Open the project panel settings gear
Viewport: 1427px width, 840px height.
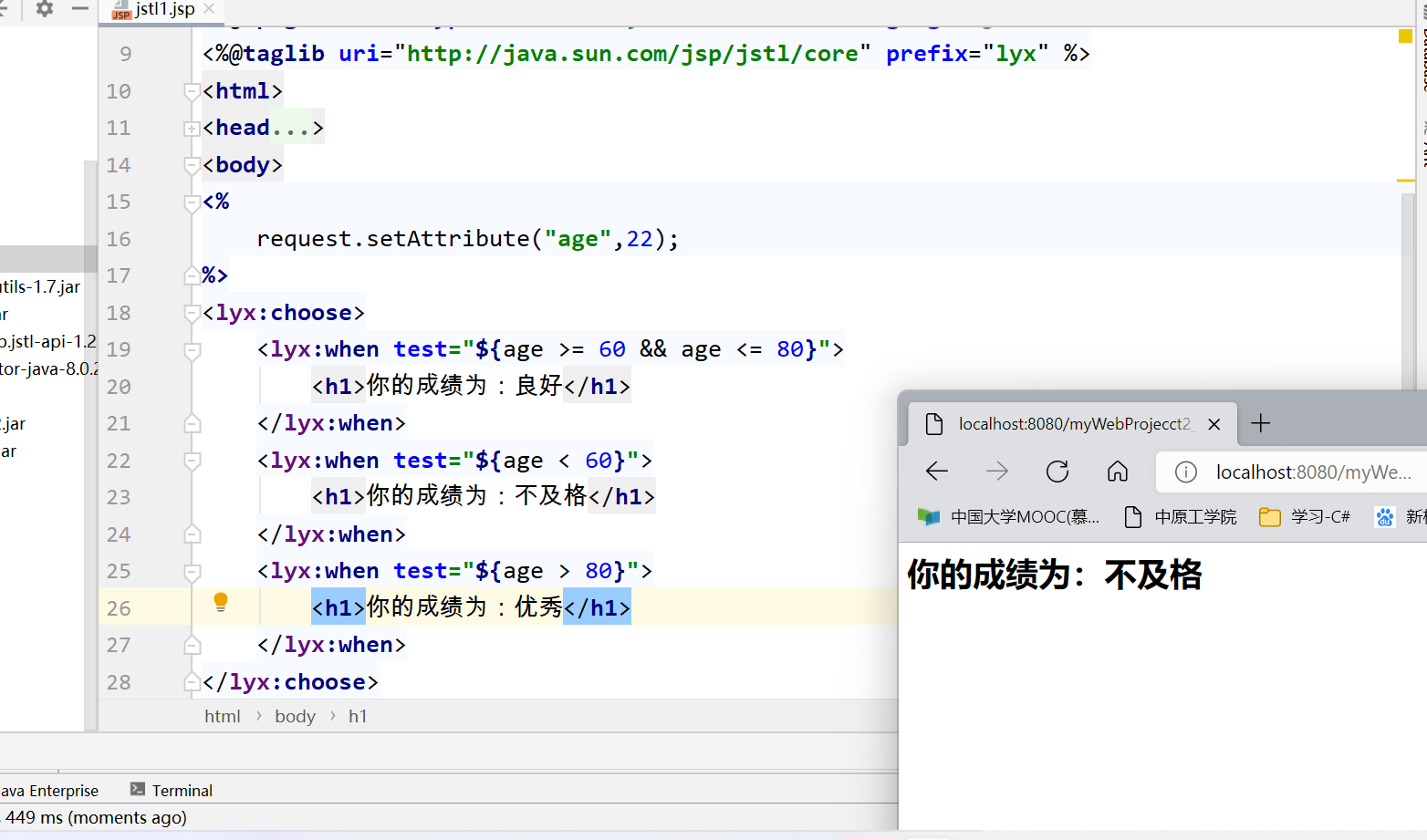coord(44,9)
